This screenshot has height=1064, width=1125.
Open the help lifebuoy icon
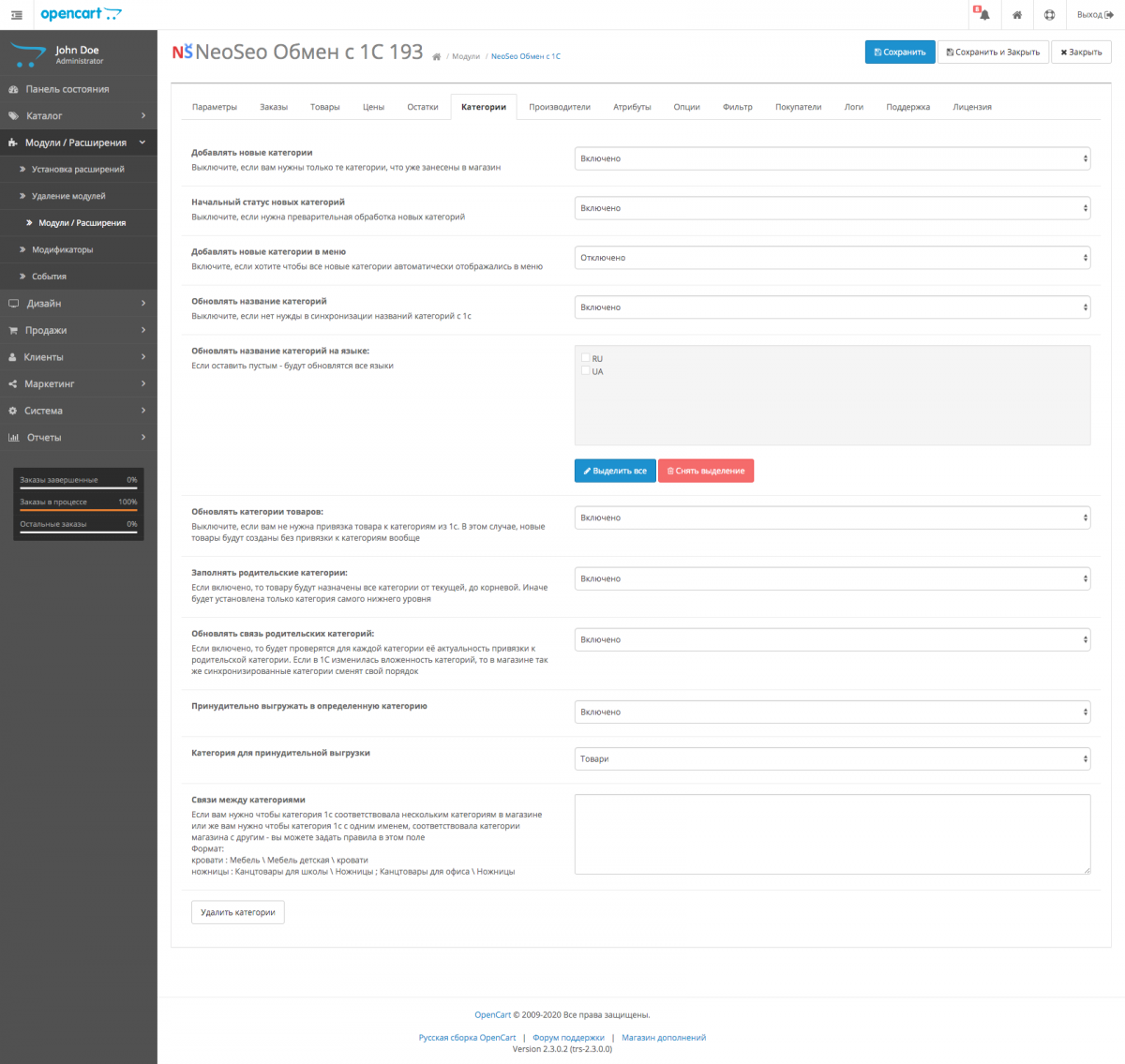[x=1049, y=15]
